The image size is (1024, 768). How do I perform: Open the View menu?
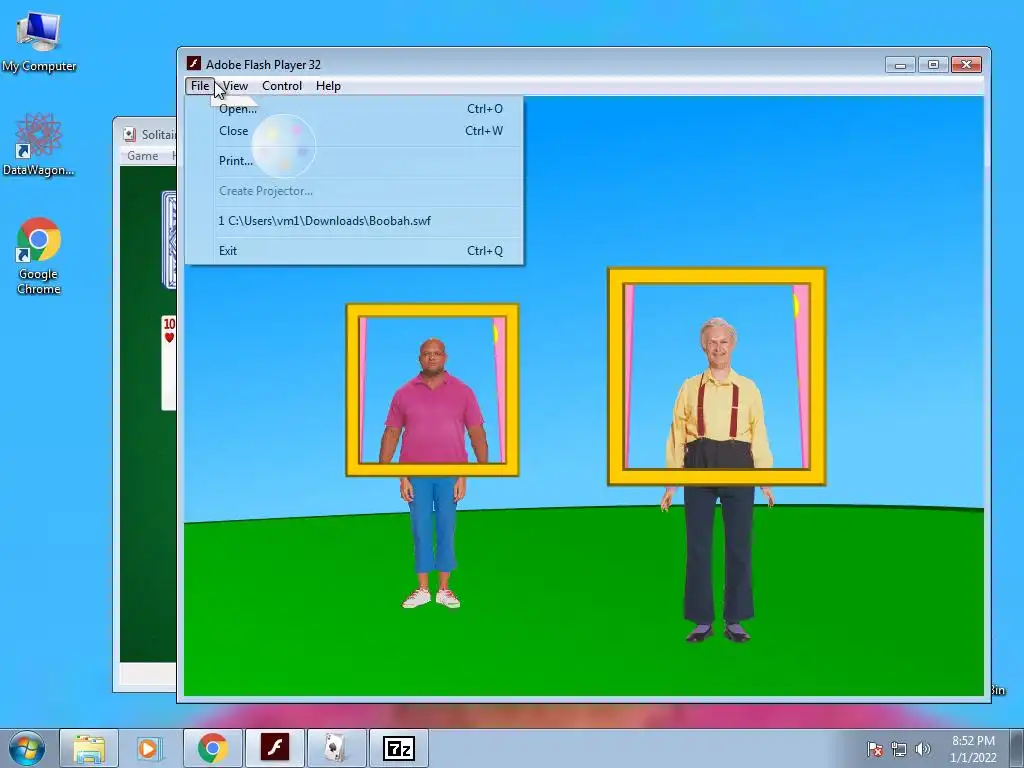point(235,86)
